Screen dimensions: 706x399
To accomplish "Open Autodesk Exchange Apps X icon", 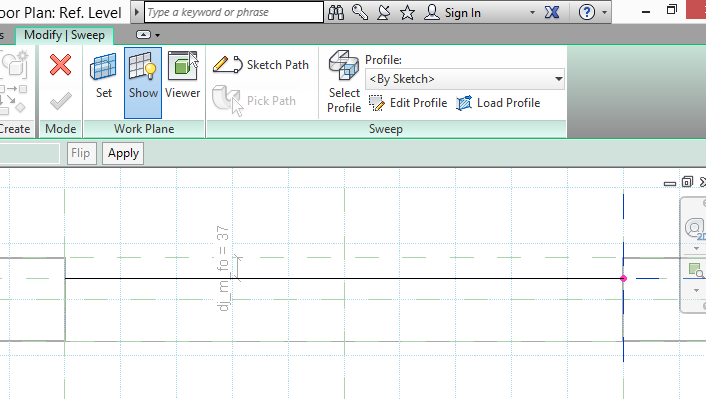I will click(x=552, y=13).
